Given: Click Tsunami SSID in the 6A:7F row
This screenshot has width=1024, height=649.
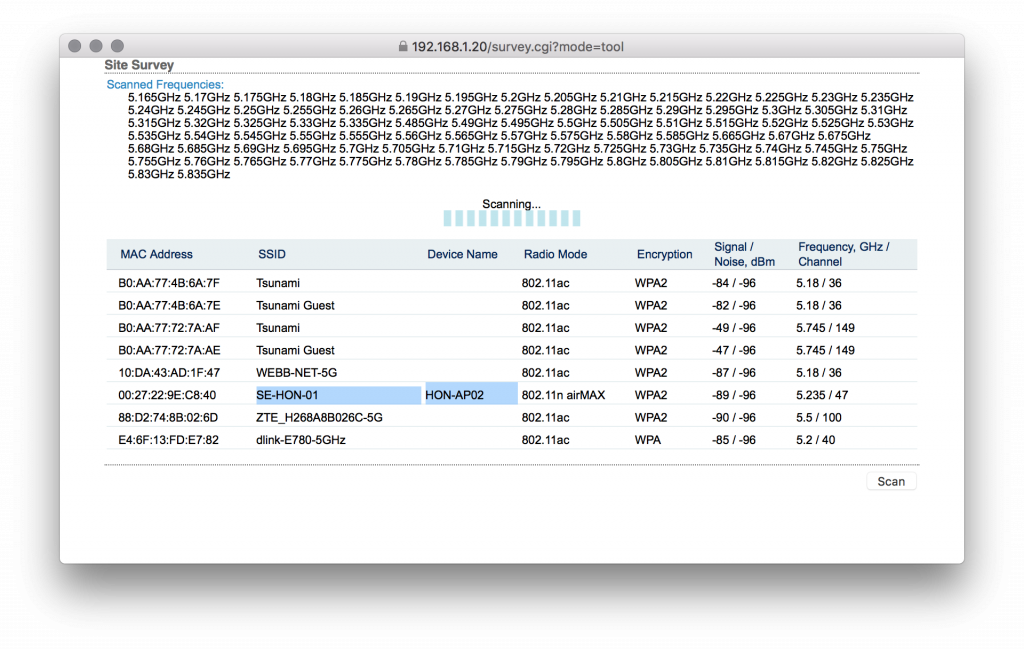Looking at the screenshot, I should 278,283.
